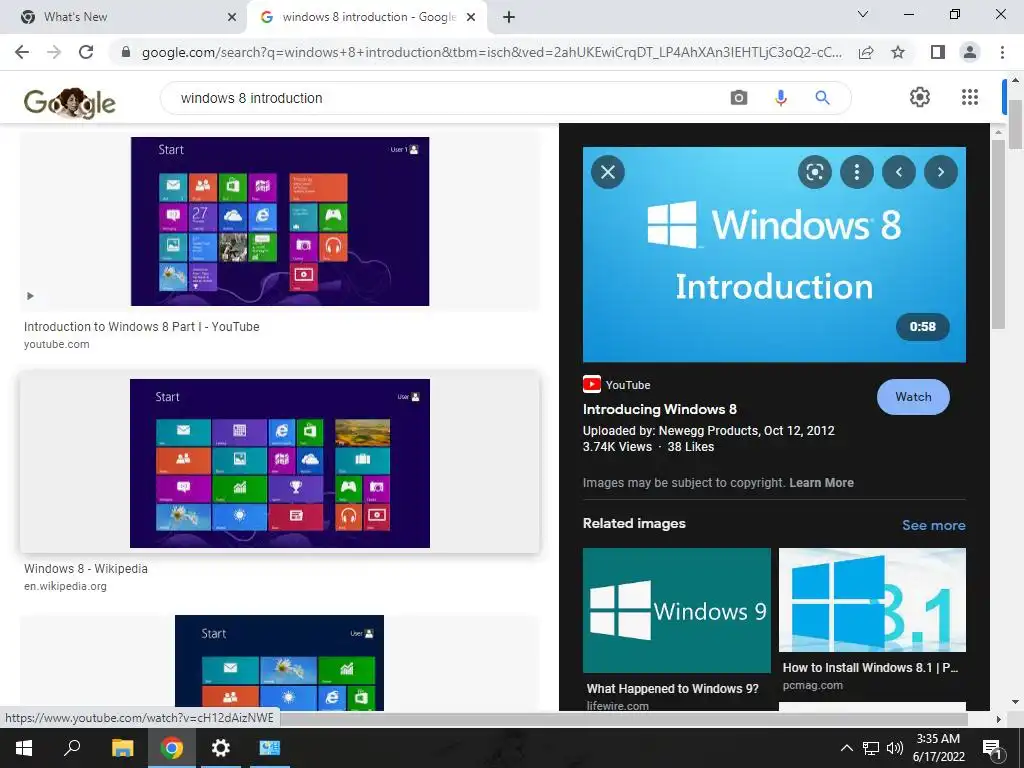Click horizontal scrollbar right arrow
1024x768 pixels.
point(998,719)
